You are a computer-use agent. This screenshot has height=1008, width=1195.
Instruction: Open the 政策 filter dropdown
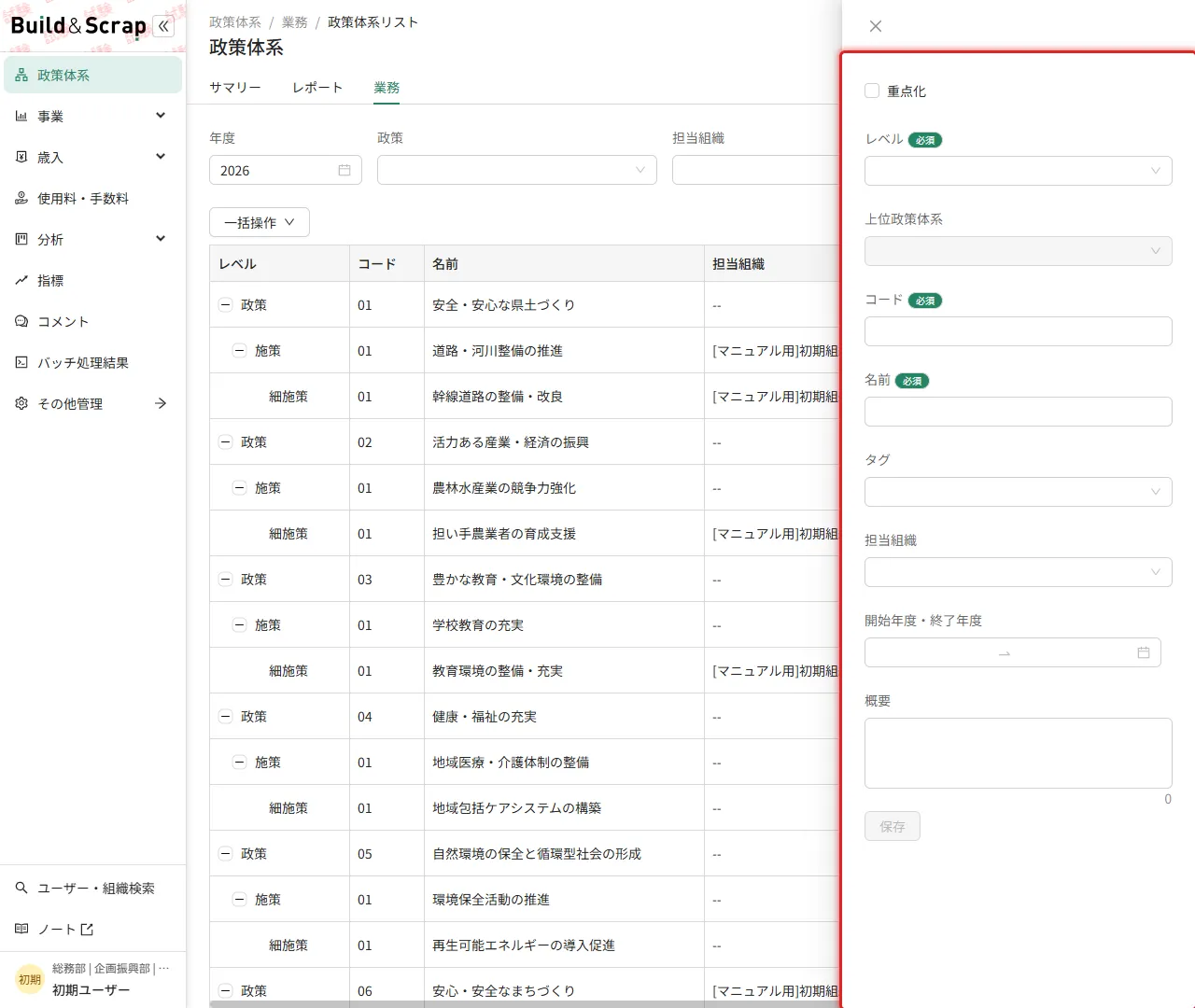click(517, 170)
